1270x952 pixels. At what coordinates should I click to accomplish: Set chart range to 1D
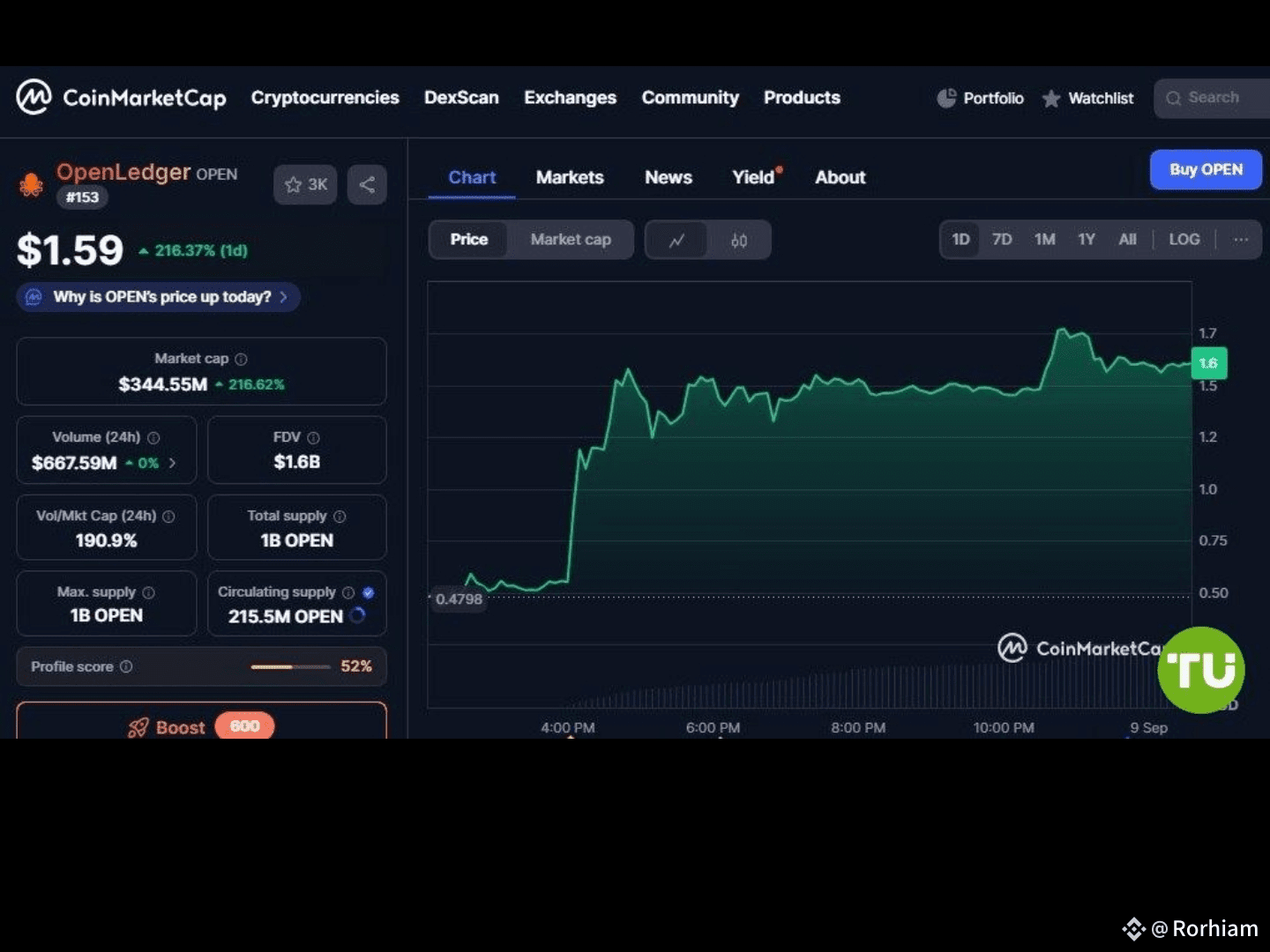click(x=960, y=239)
